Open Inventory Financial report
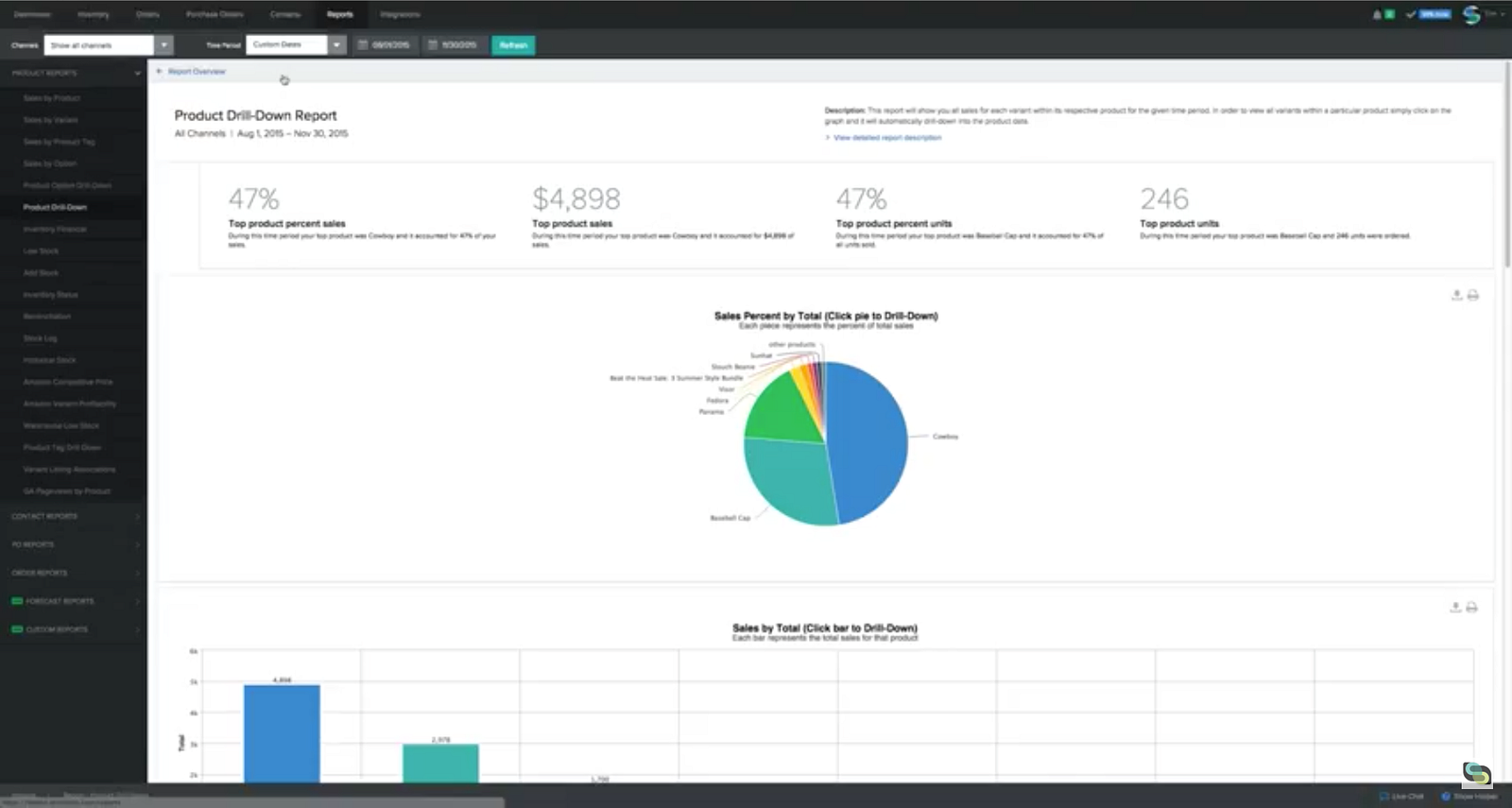1512x808 pixels. pyautogui.click(x=55, y=229)
